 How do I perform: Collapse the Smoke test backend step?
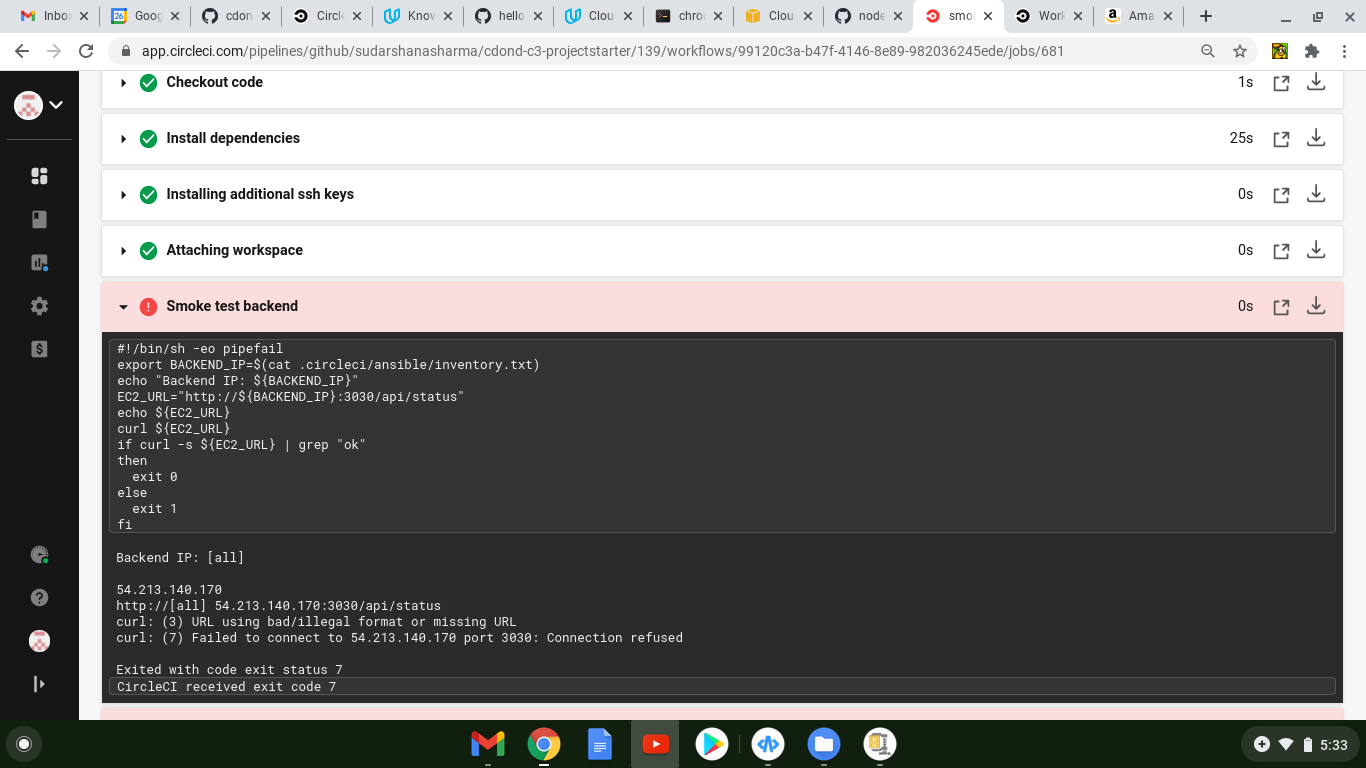[x=124, y=306]
